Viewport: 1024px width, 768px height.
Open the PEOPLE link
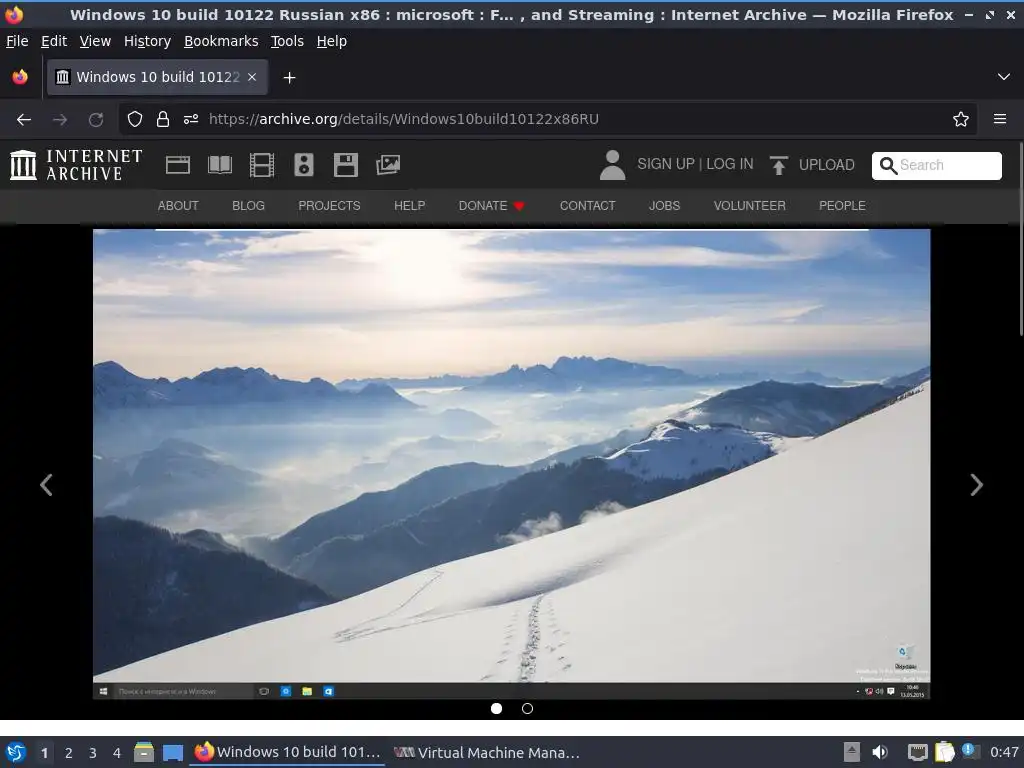[x=842, y=206]
